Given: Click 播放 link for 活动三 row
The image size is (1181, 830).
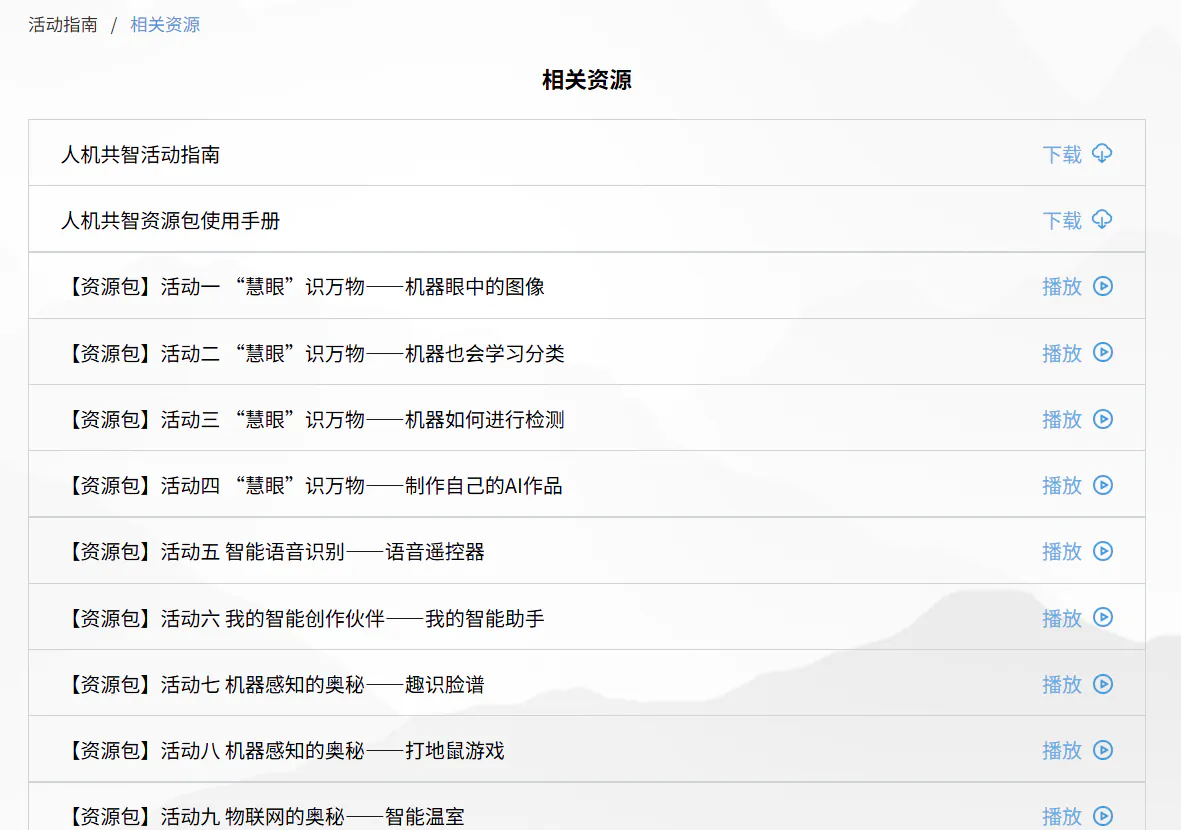Looking at the screenshot, I should coord(1062,420).
